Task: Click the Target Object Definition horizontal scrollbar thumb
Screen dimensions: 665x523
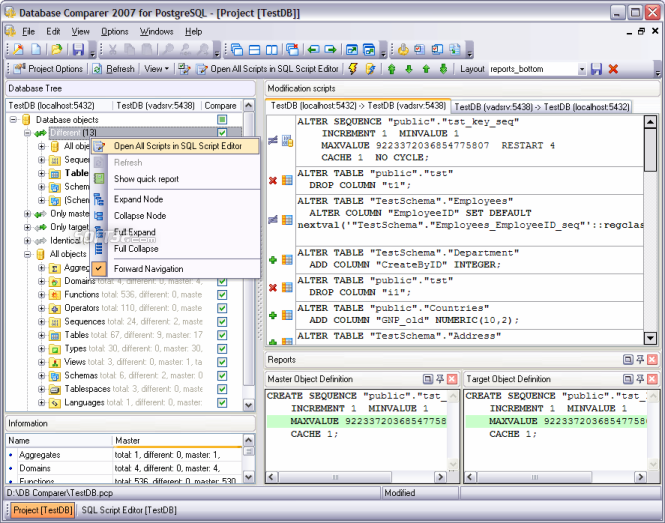Action: coord(534,477)
